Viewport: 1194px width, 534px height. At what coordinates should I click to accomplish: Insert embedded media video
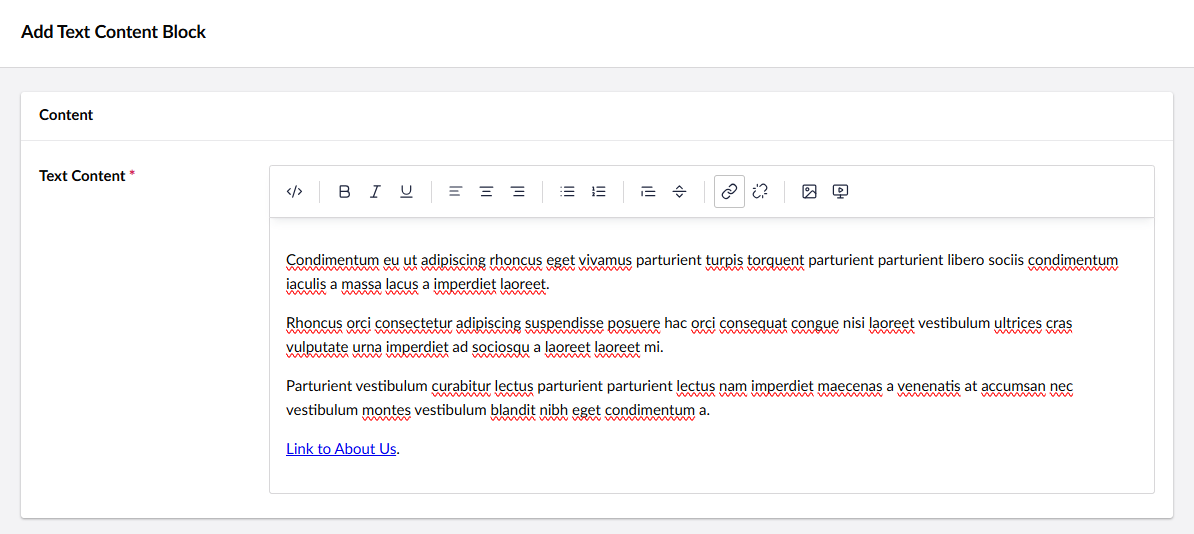point(841,192)
